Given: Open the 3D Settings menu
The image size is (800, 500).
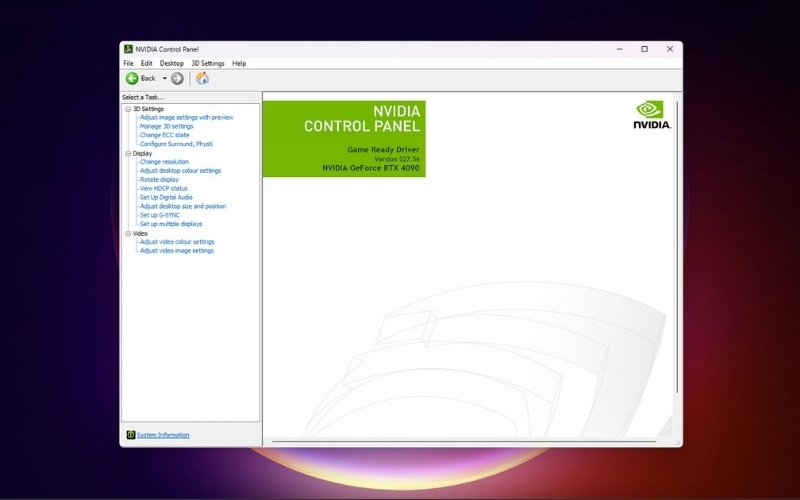Looking at the screenshot, I should pyautogui.click(x=208, y=63).
